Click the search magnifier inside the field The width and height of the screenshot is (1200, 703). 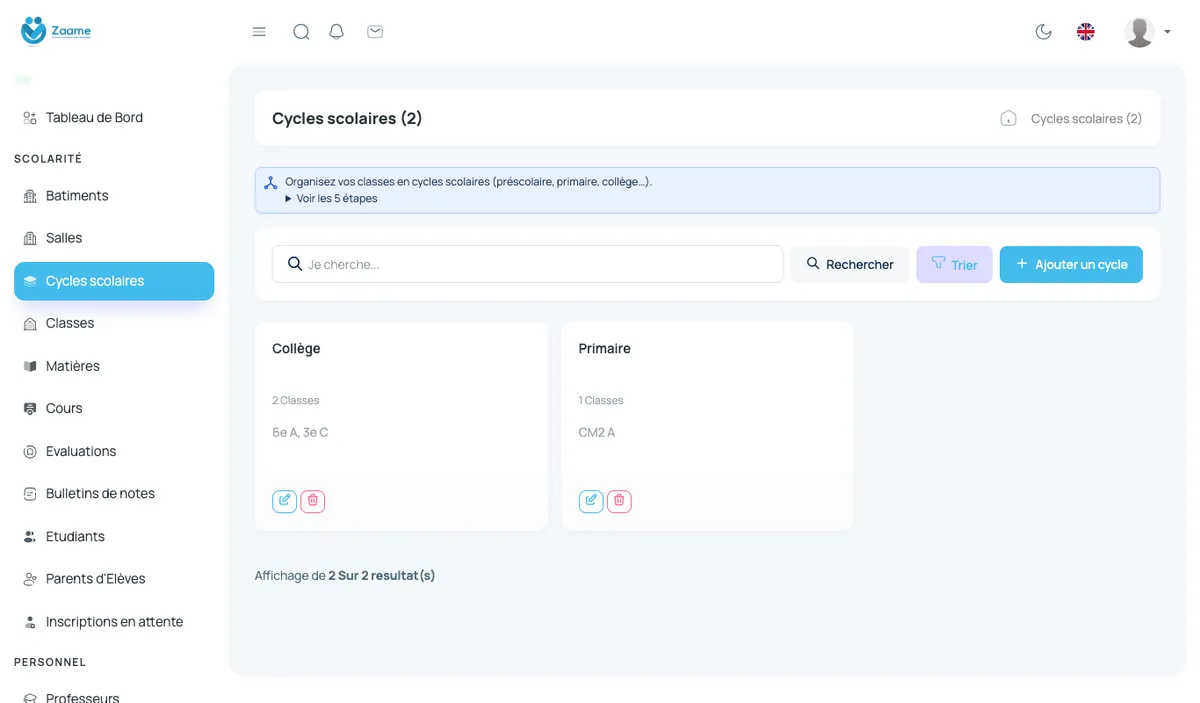(x=295, y=264)
